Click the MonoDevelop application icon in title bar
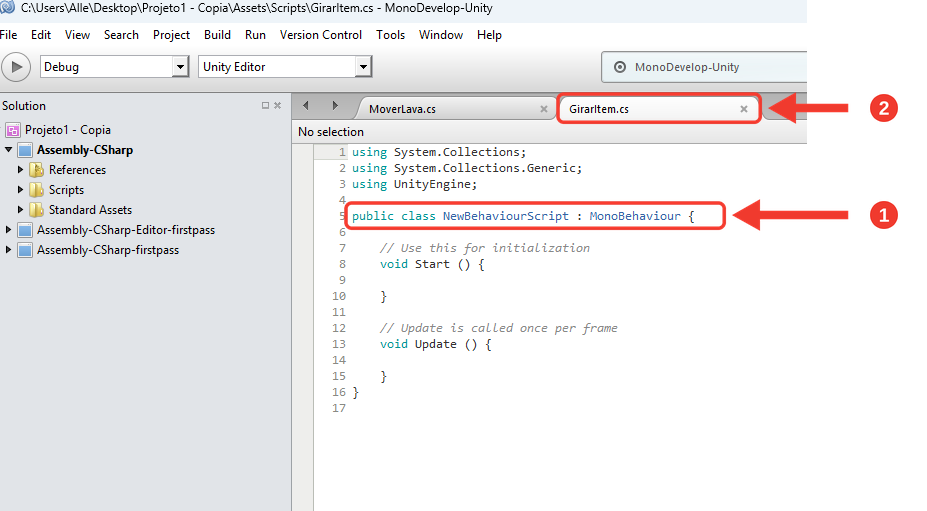 8,8
